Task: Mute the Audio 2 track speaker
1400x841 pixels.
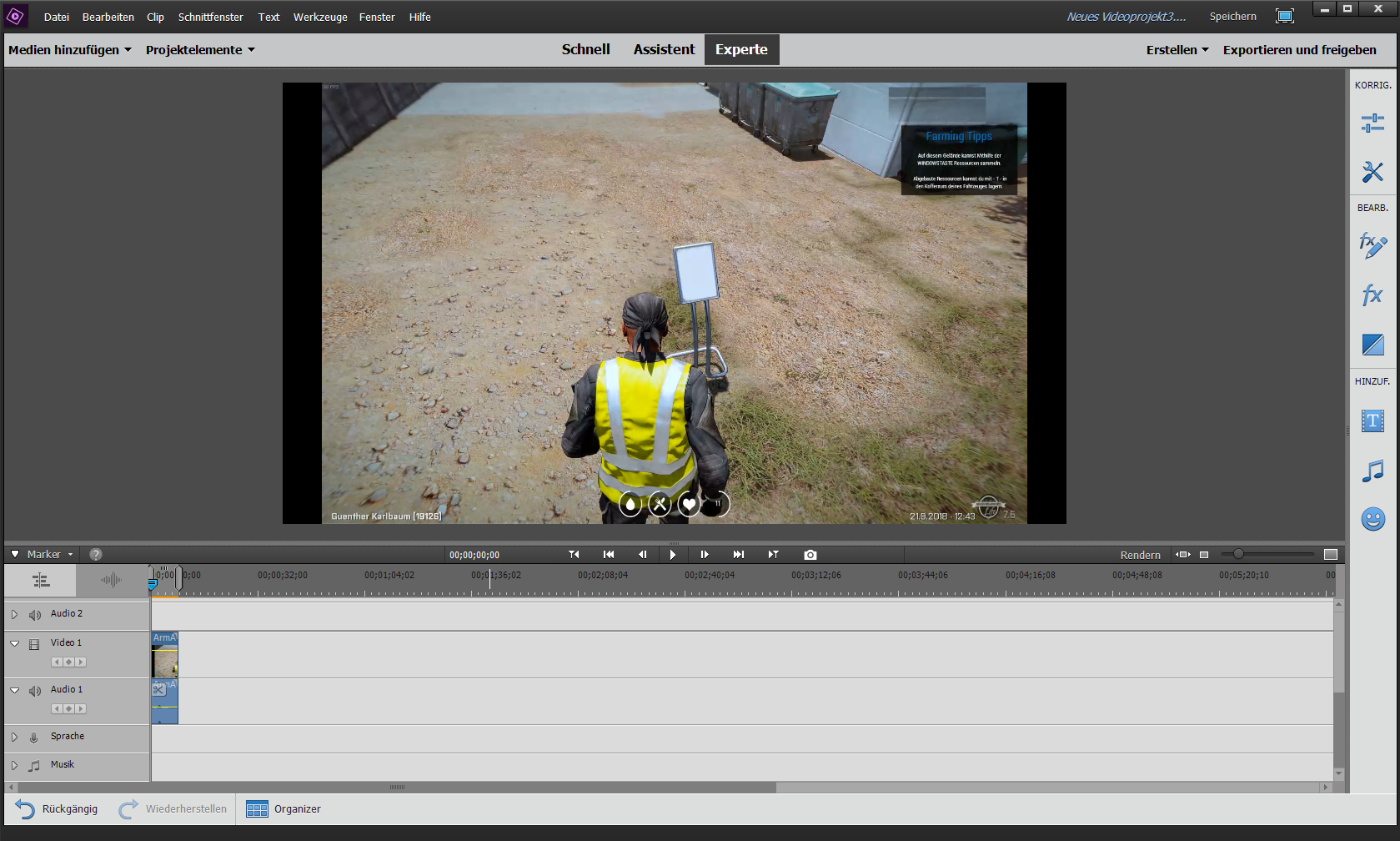Action: (35, 615)
